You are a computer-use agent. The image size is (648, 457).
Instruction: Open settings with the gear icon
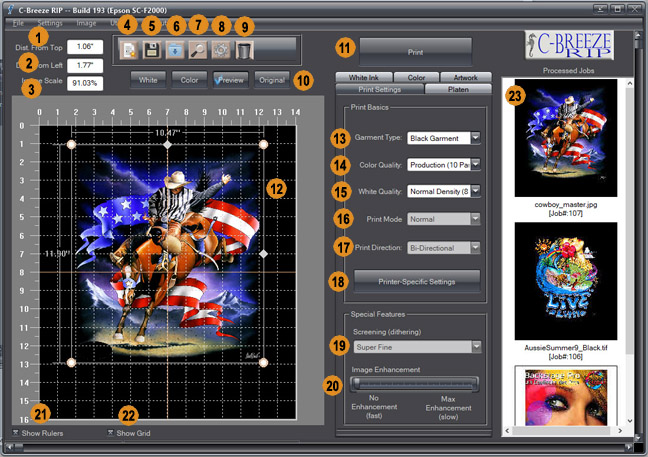tap(221, 50)
